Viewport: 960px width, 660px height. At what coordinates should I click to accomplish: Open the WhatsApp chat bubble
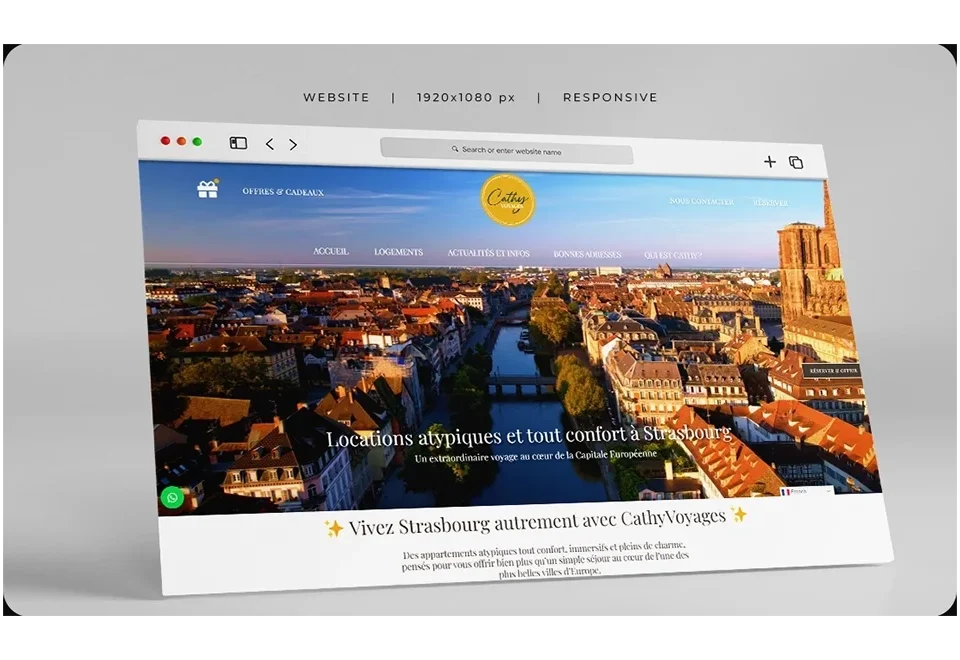[x=172, y=497]
